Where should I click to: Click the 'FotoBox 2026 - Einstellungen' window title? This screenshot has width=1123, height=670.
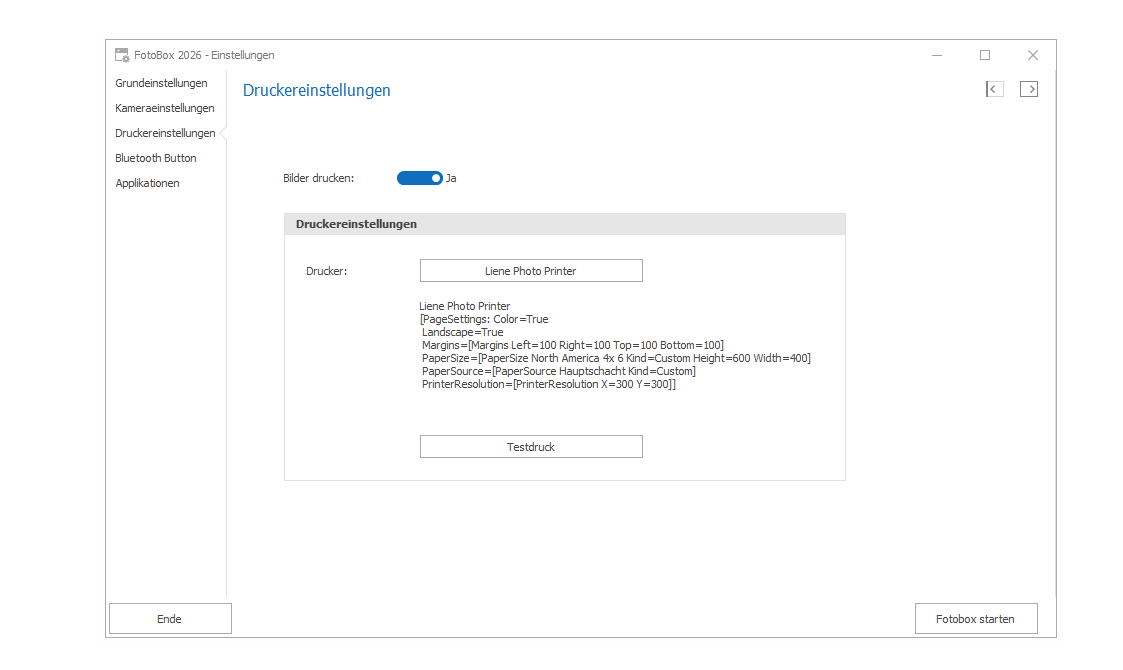point(204,55)
